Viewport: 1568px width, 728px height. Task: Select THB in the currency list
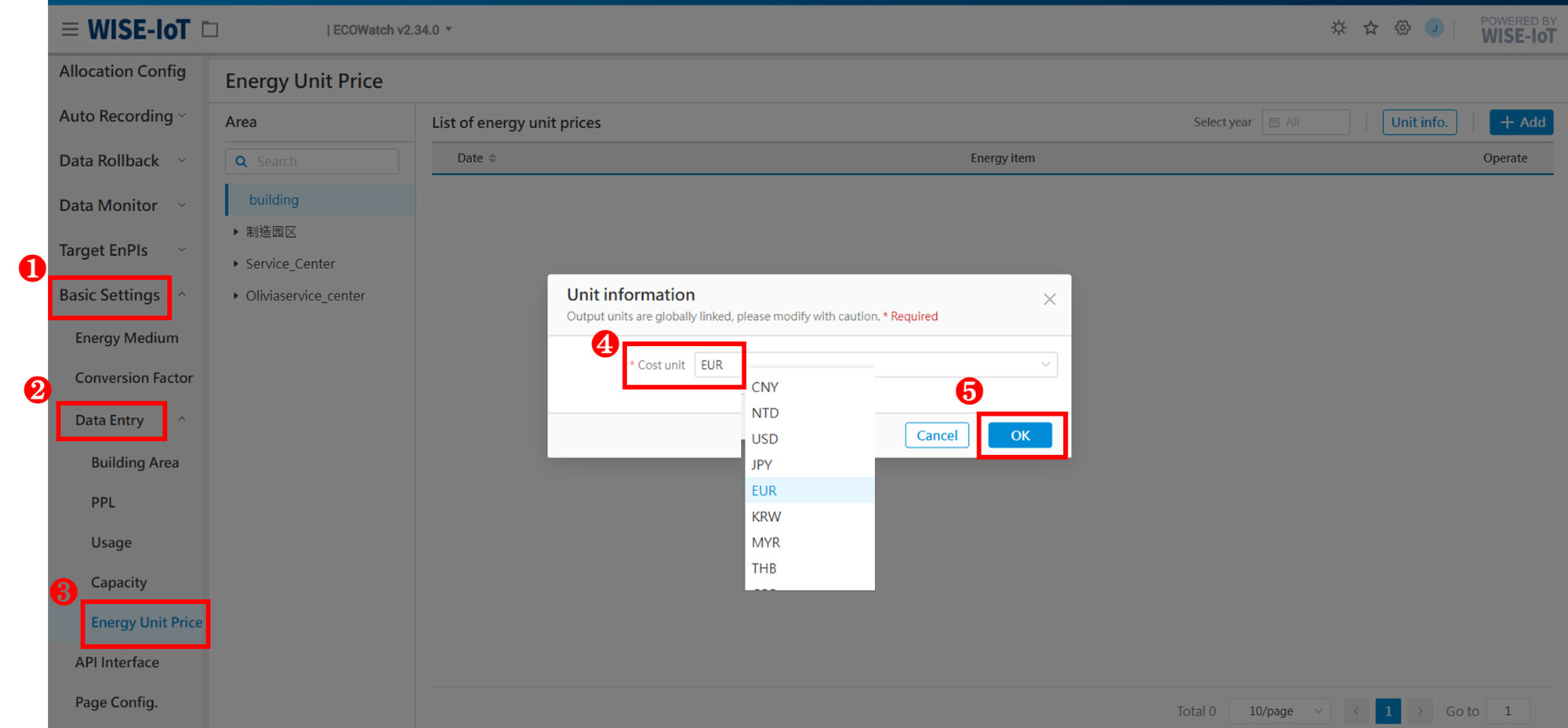810,568
